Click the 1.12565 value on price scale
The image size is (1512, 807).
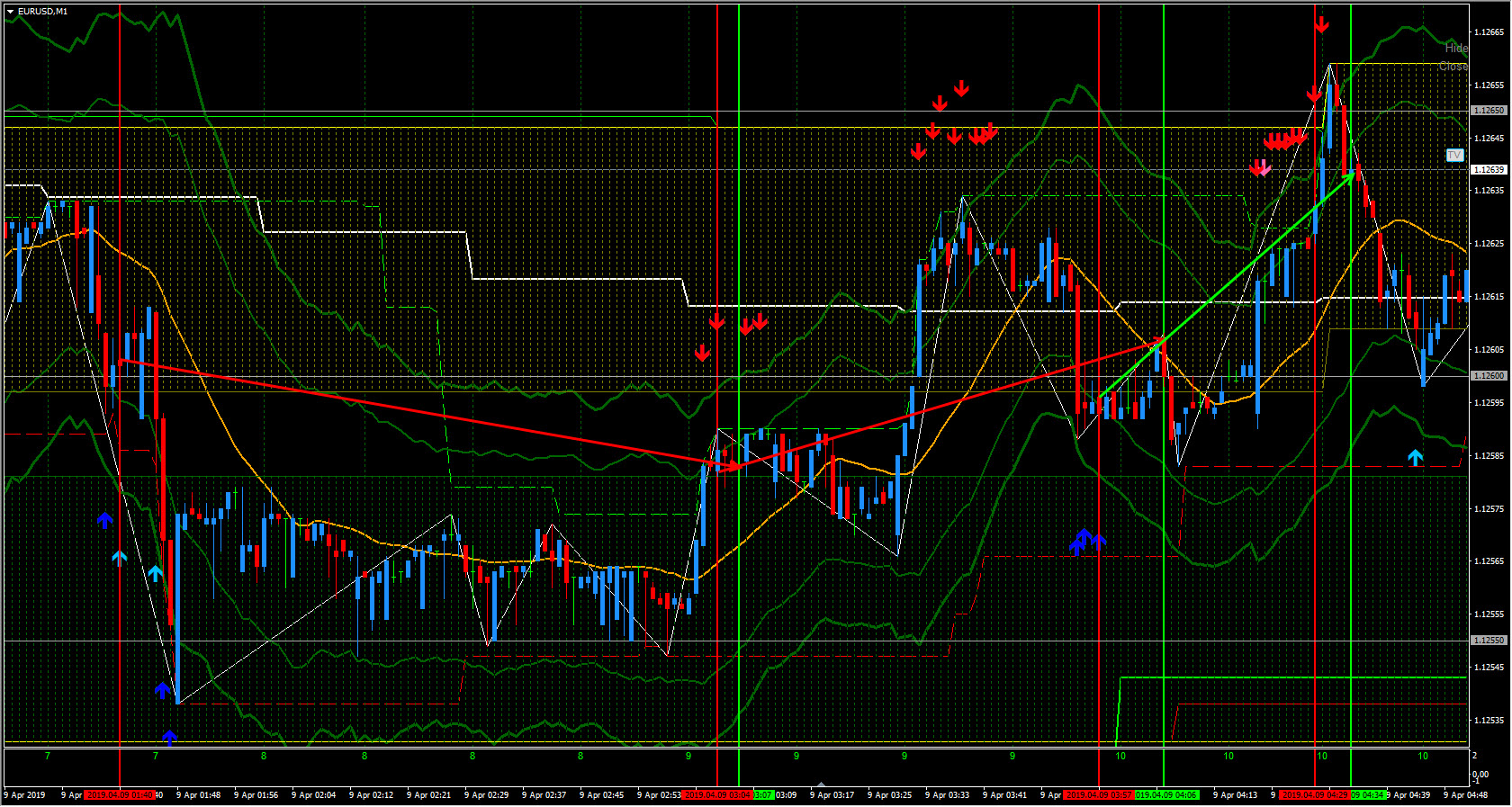(x=1489, y=561)
